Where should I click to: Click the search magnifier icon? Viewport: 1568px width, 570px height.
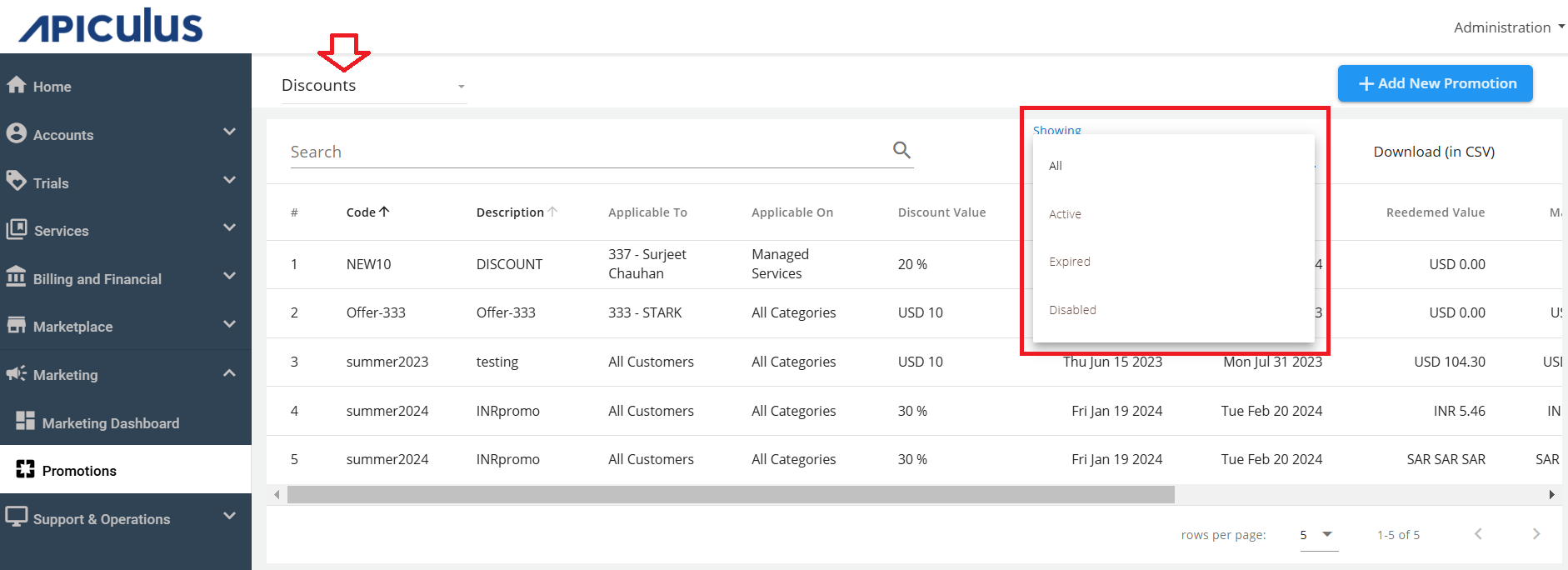tap(901, 150)
